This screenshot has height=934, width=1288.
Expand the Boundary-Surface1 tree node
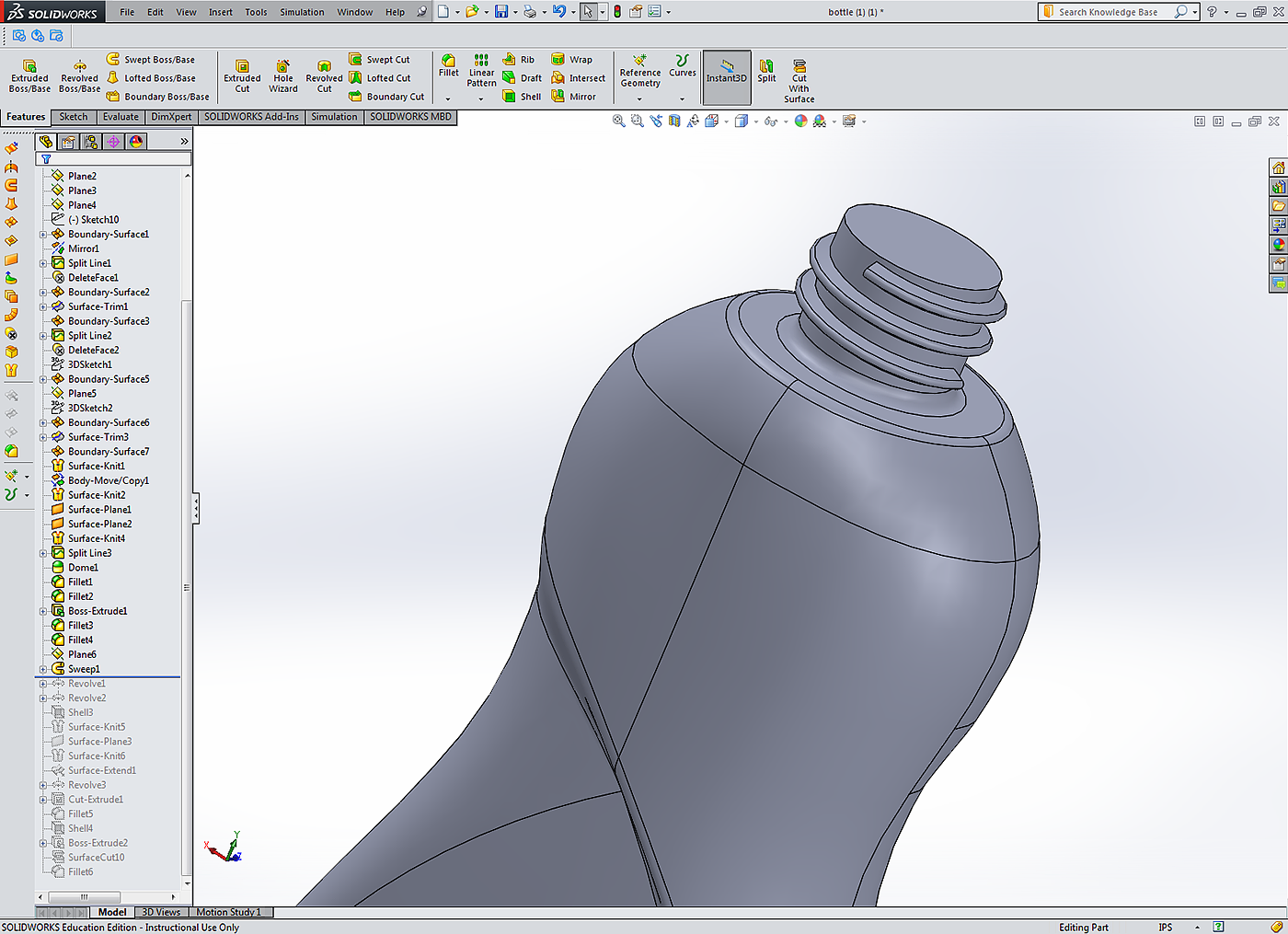43,235
